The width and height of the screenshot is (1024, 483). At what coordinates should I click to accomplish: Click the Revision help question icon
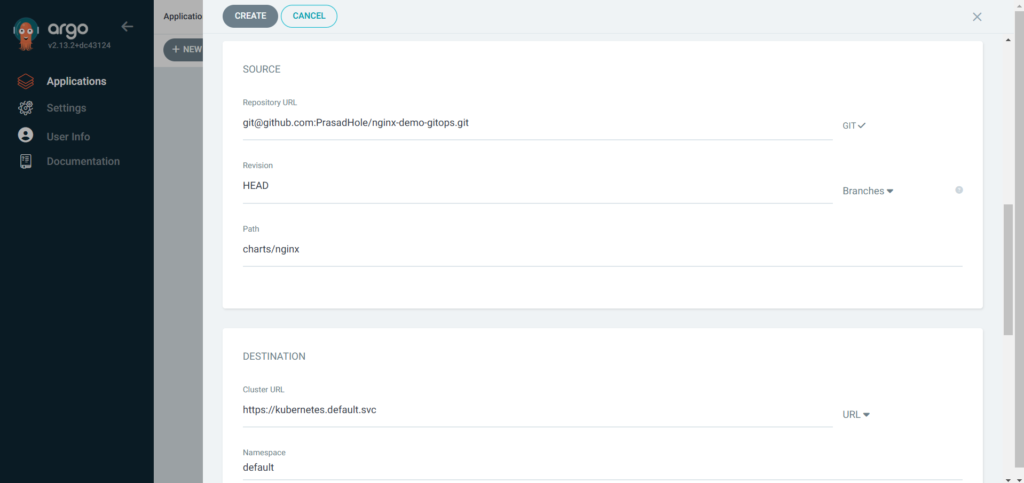(959, 190)
